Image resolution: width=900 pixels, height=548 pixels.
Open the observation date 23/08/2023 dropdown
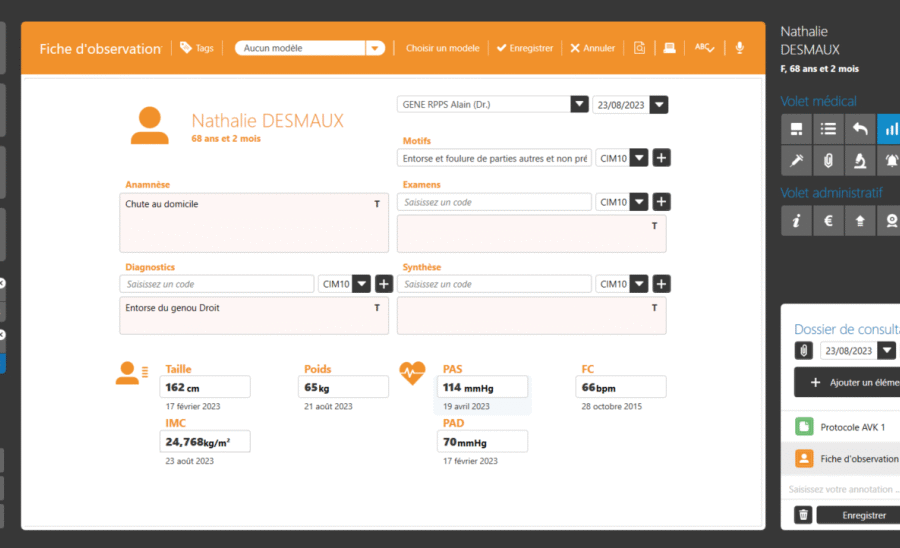659,105
